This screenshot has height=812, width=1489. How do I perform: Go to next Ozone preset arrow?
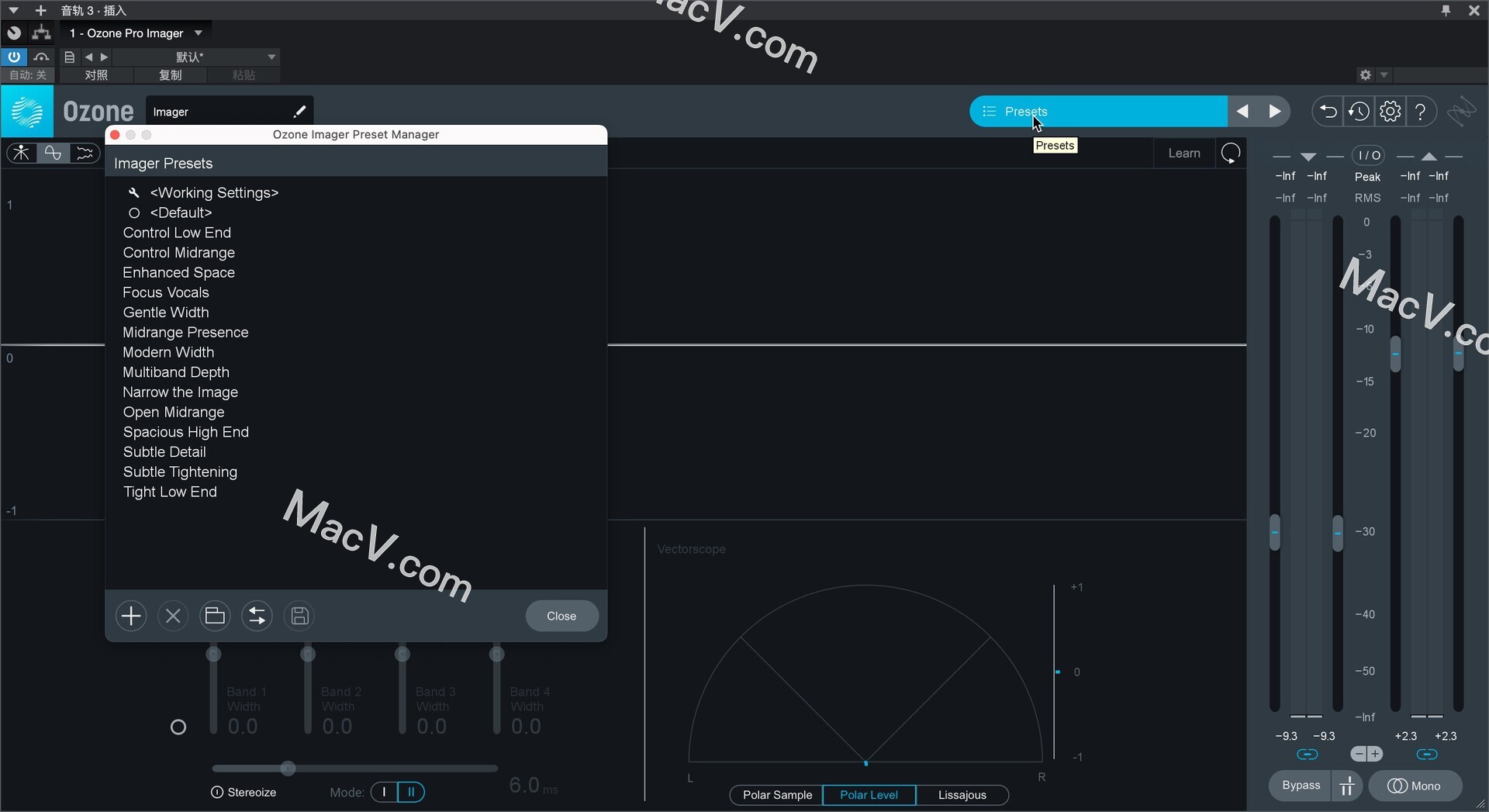tap(1274, 112)
